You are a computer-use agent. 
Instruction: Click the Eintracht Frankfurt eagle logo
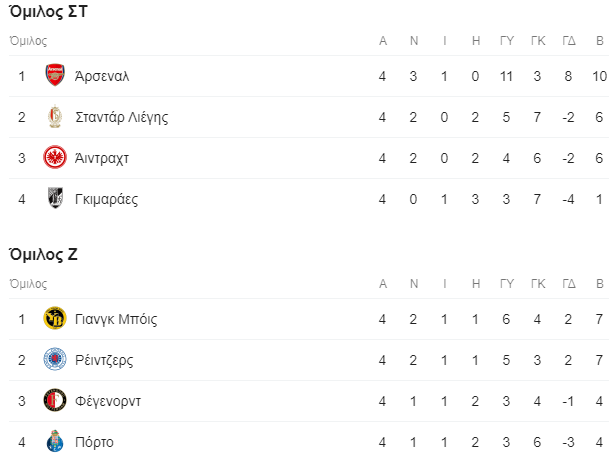coord(55,157)
